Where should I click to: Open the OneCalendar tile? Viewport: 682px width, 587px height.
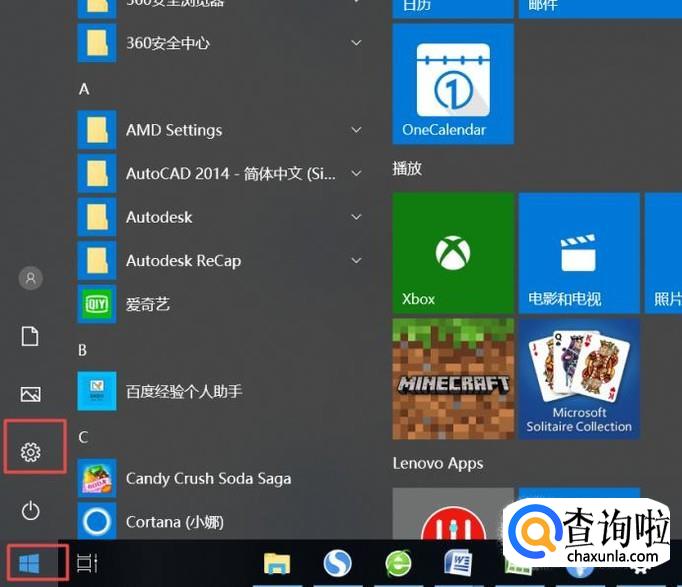pyautogui.click(x=453, y=84)
